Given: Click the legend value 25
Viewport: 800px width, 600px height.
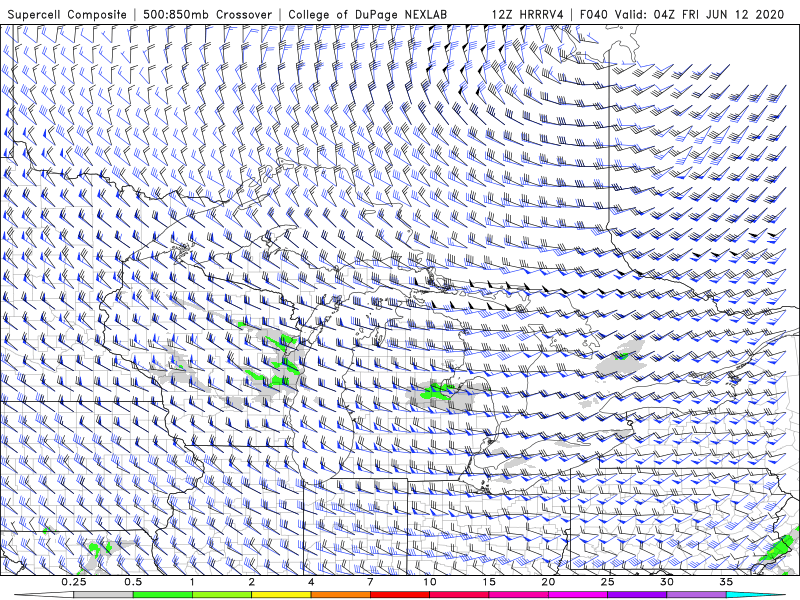Looking at the screenshot, I should point(608,582).
